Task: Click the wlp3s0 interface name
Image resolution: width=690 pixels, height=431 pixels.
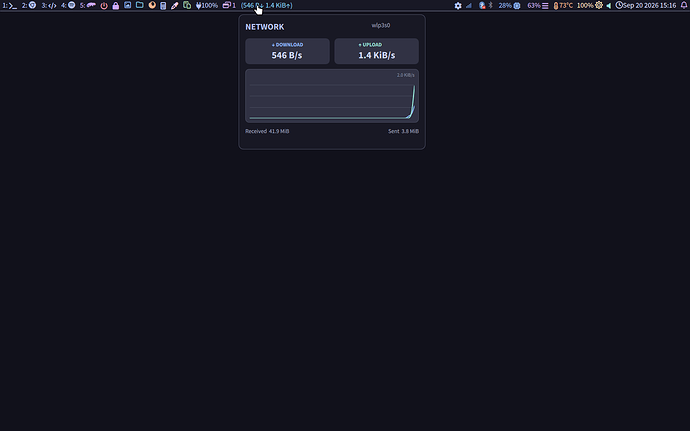Action: (x=381, y=26)
